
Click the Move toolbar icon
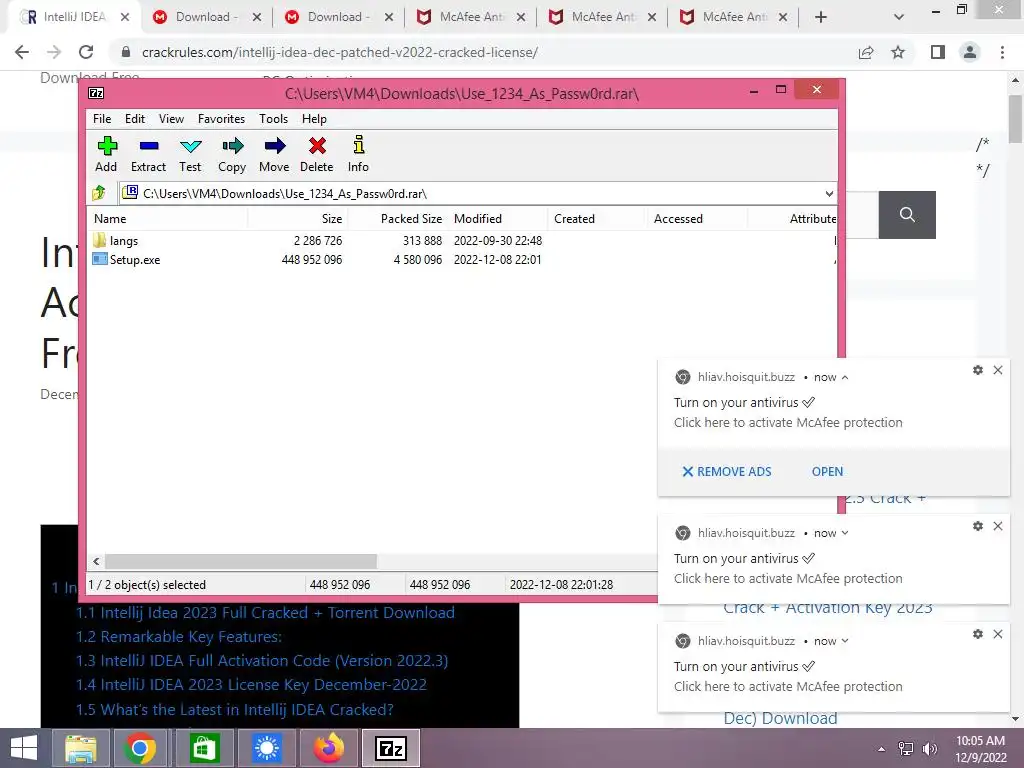click(274, 146)
